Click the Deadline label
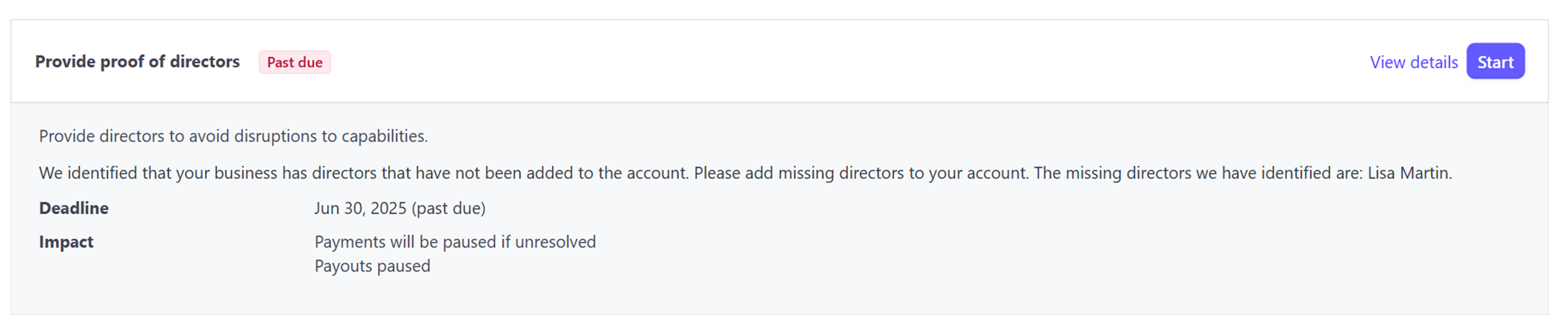 pos(74,208)
